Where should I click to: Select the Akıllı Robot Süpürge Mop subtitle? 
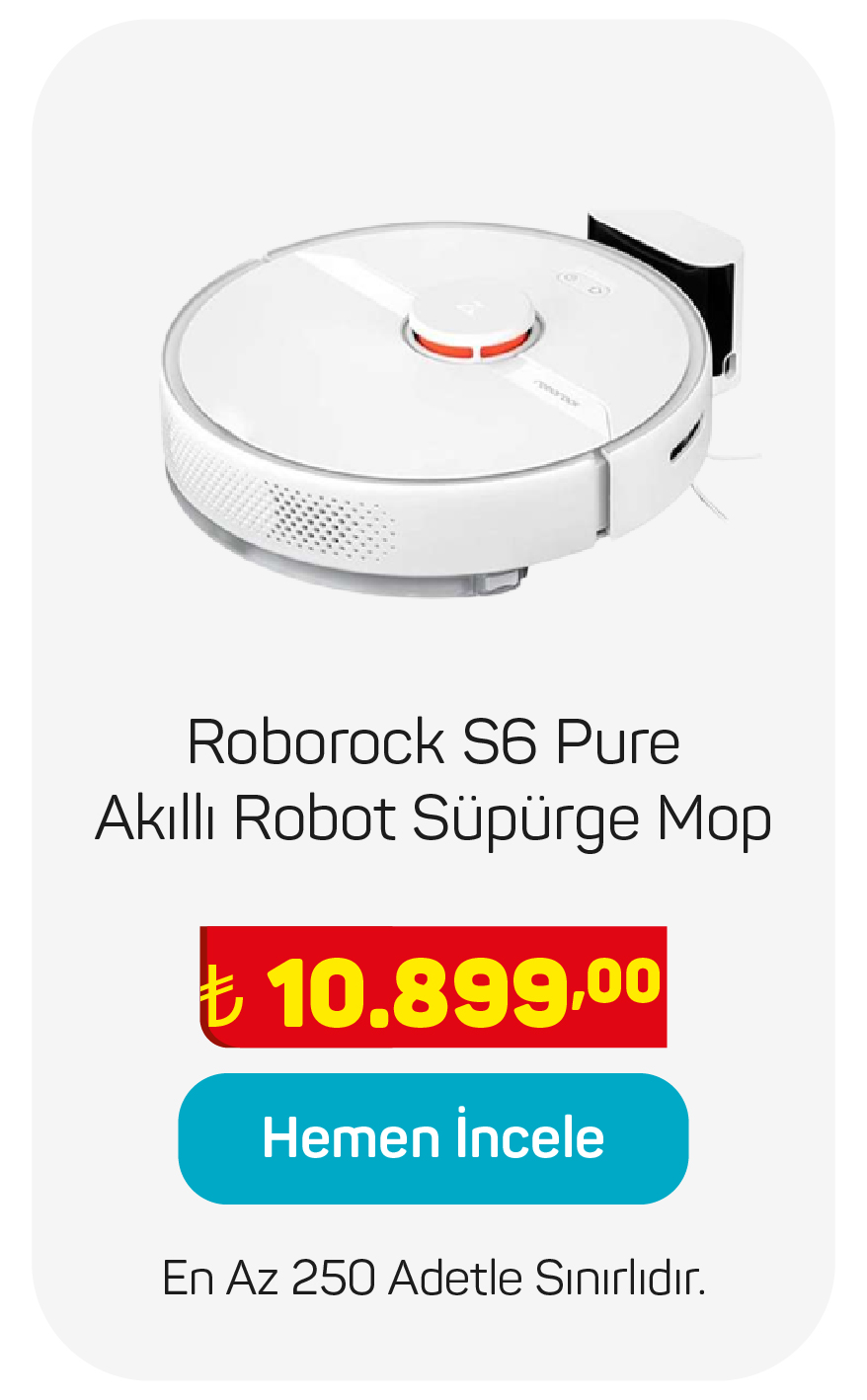point(433,820)
